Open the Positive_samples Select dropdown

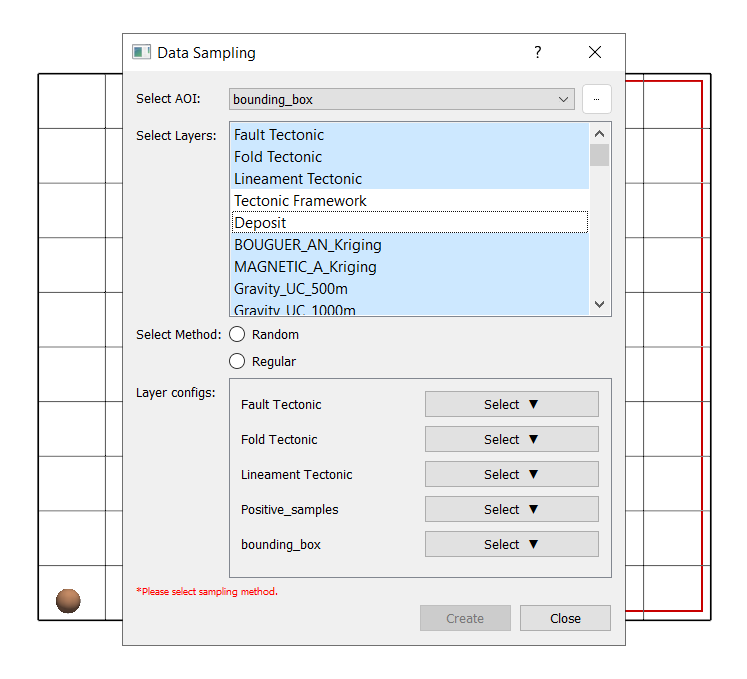(x=511, y=509)
